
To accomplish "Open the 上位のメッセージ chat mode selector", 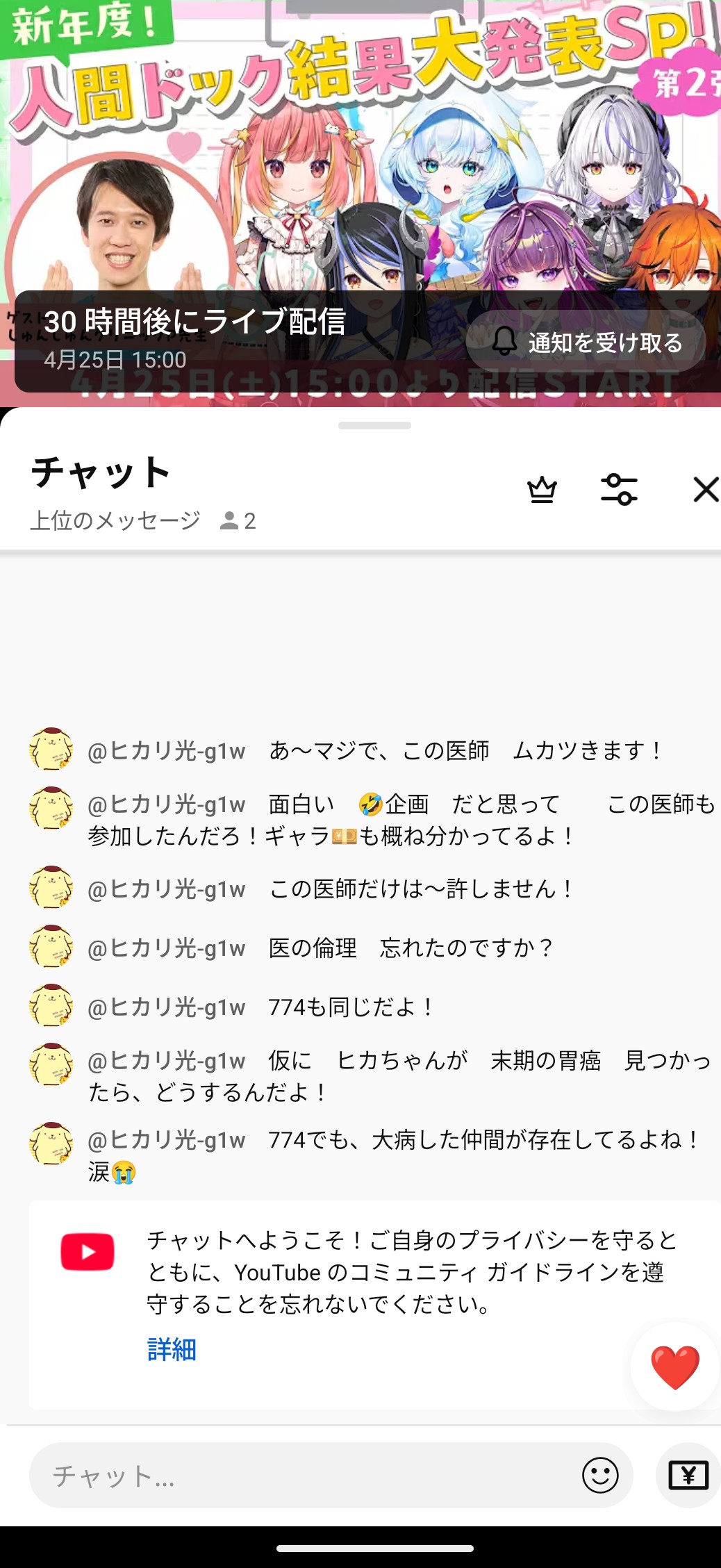I will [x=115, y=520].
